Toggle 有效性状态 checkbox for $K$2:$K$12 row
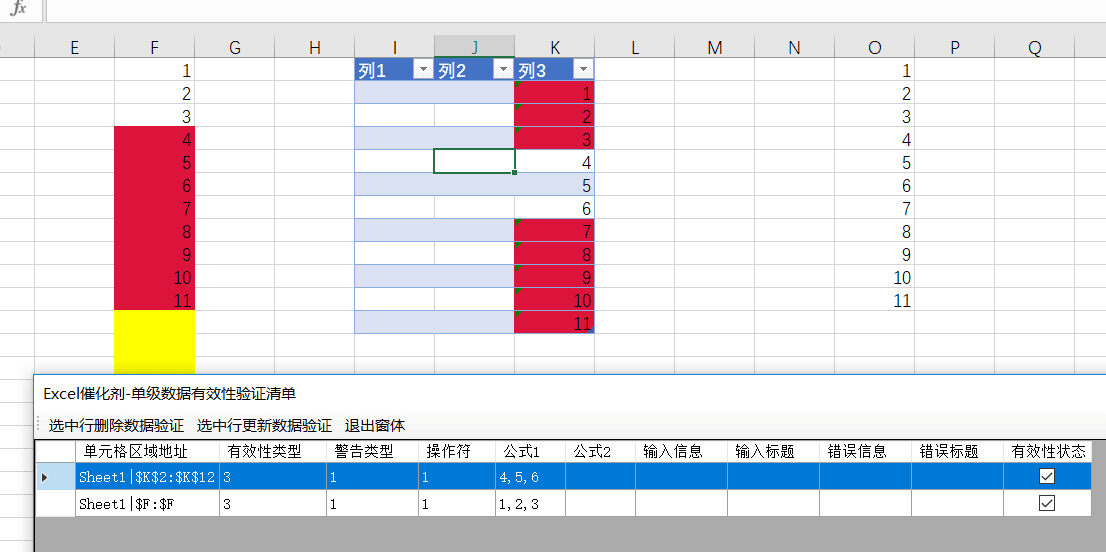 [1047, 477]
